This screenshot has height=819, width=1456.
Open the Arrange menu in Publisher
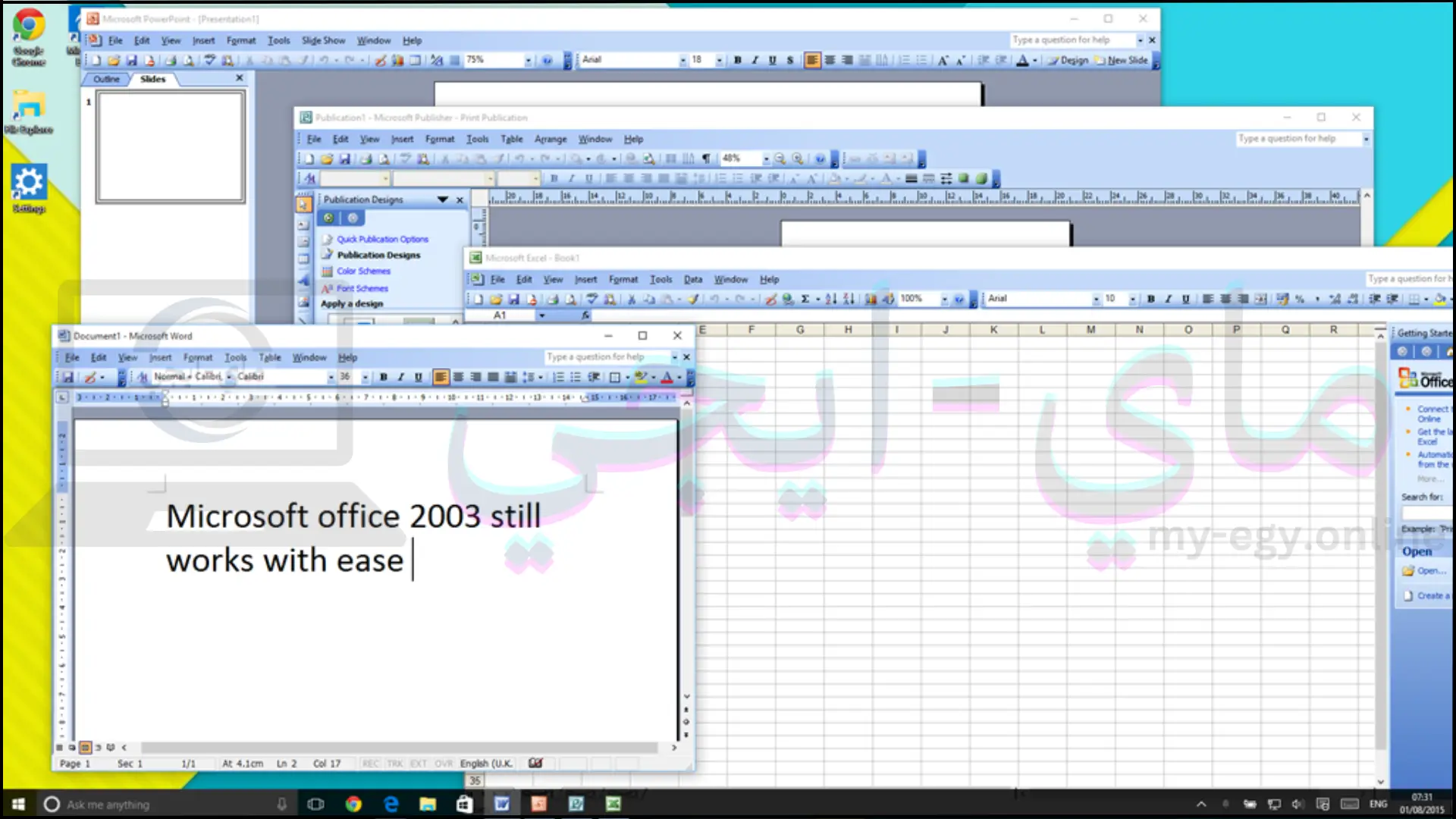(551, 139)
